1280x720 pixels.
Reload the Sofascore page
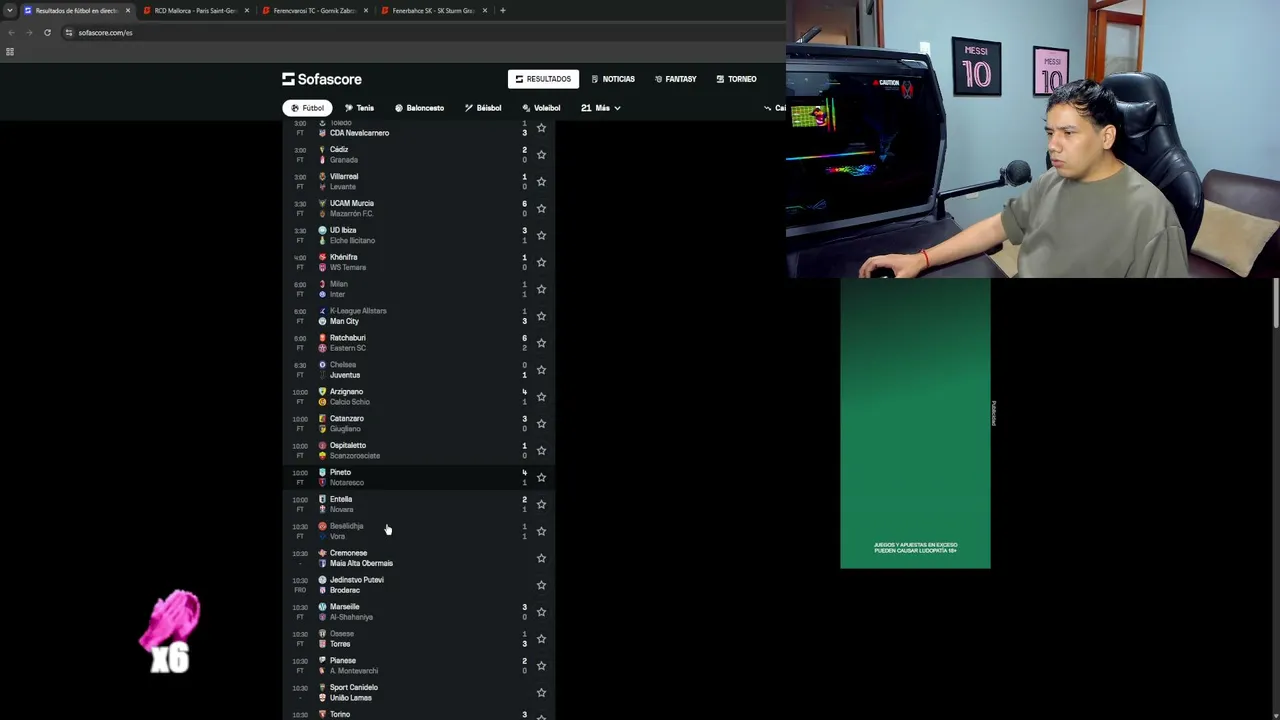47,32
